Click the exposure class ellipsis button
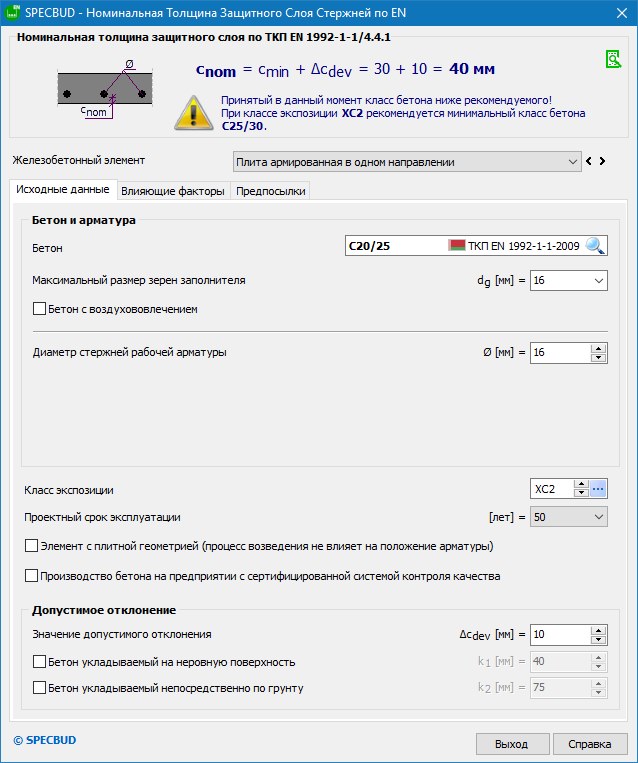 click(x=598, y=489)
